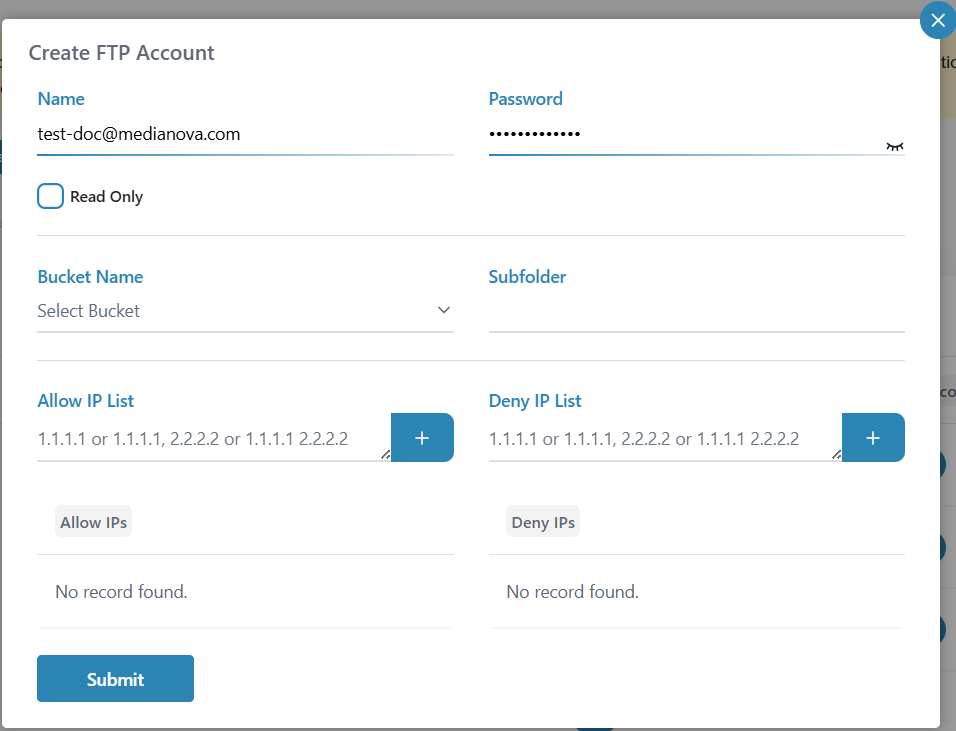Focus the Allow IP List text area

pyautogui.click(x=210, y=439)
